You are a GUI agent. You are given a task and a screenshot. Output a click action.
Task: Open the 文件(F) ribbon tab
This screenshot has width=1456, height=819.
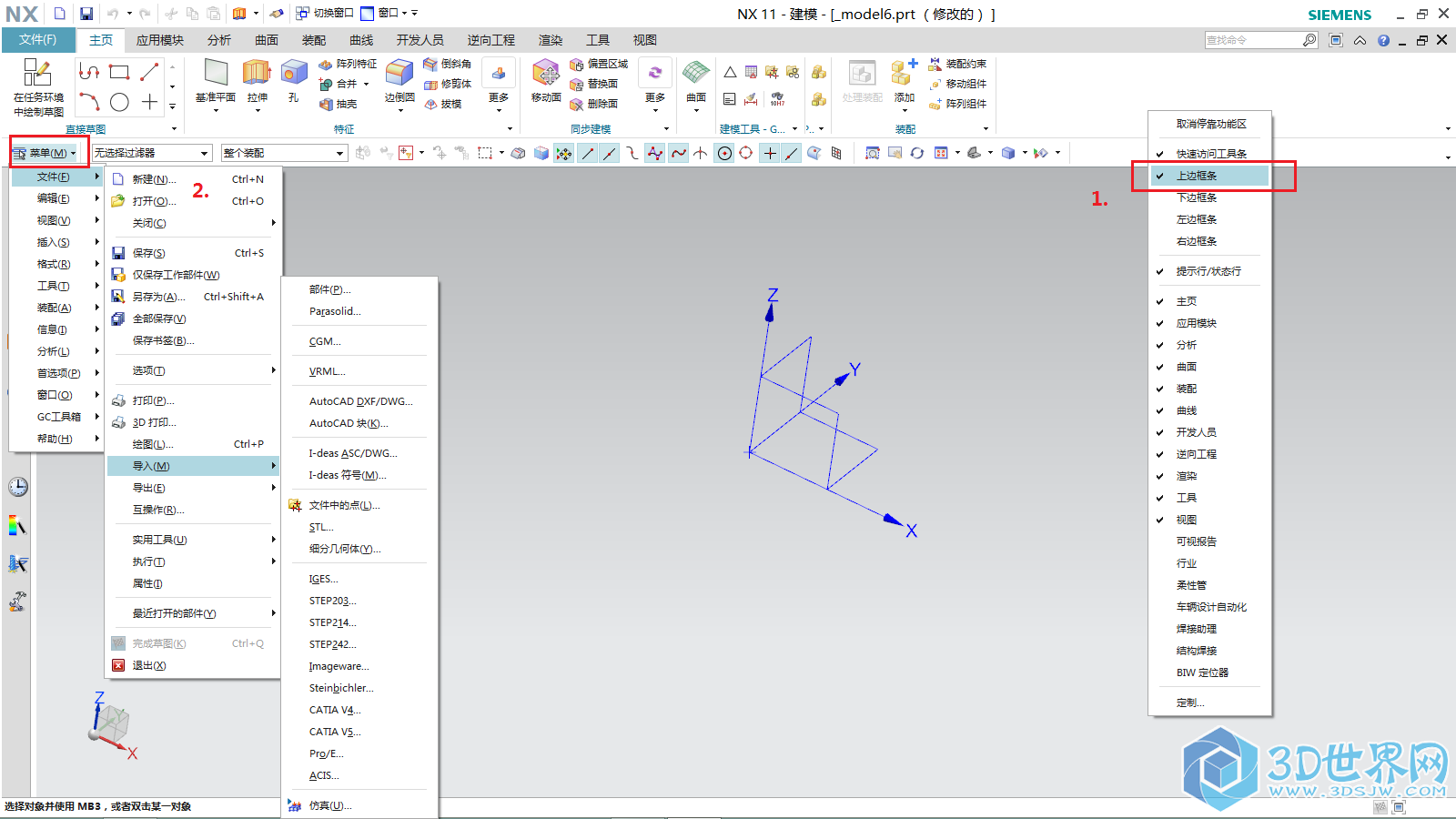point(38,40)
